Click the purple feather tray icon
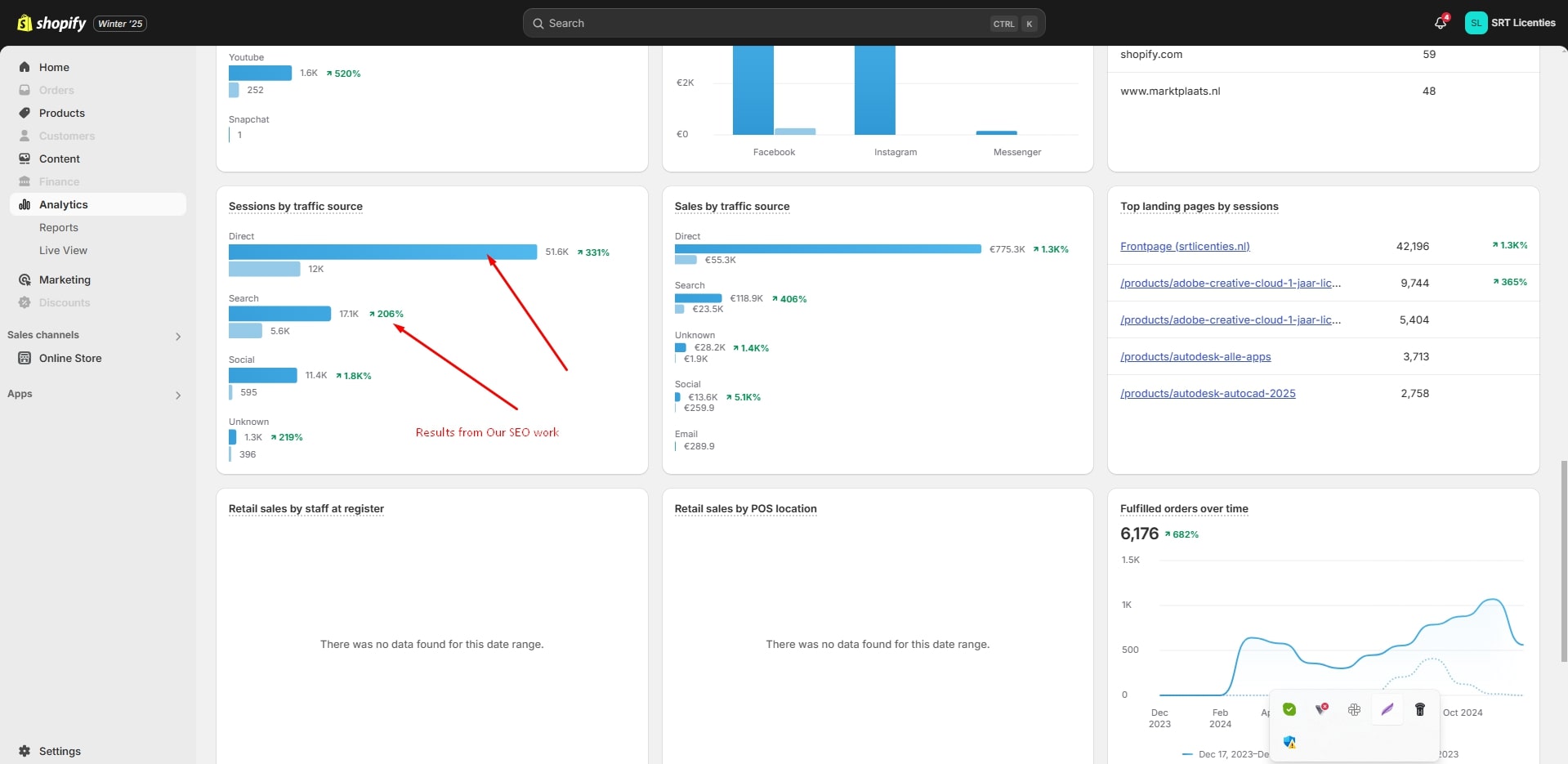The width and height of the screenshot is (1568, 764). (x=1387, y=709)
